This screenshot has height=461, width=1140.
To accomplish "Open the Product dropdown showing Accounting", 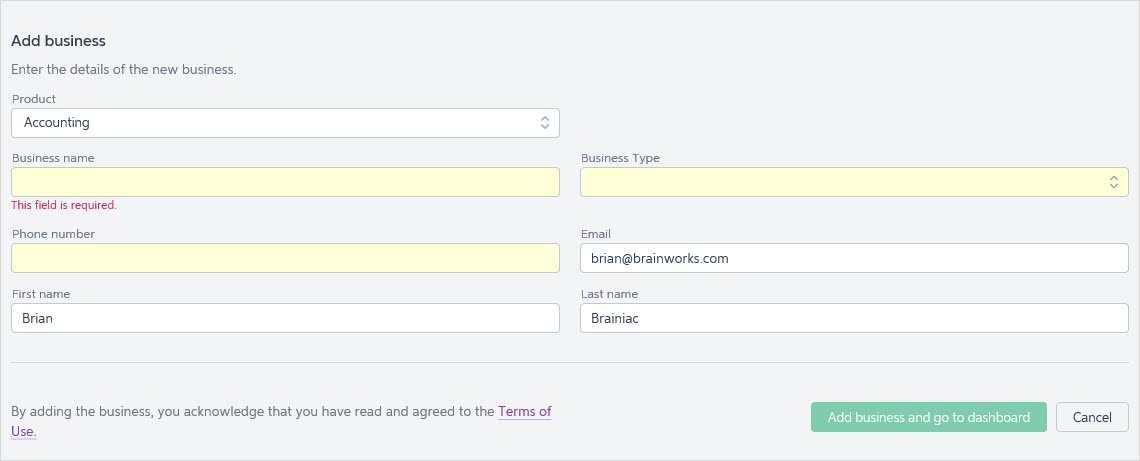I will coord(285,123).
